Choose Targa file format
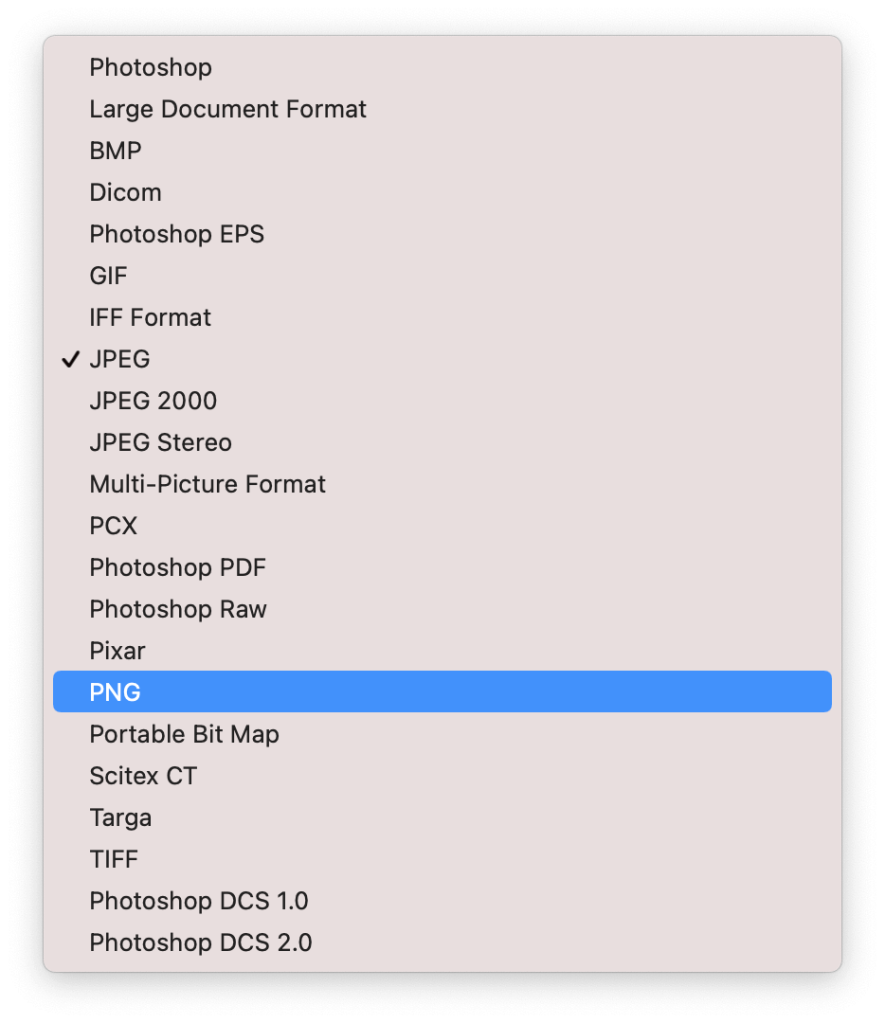The height and width of the screenshot is (1023, 885). (x=442, y=818)
